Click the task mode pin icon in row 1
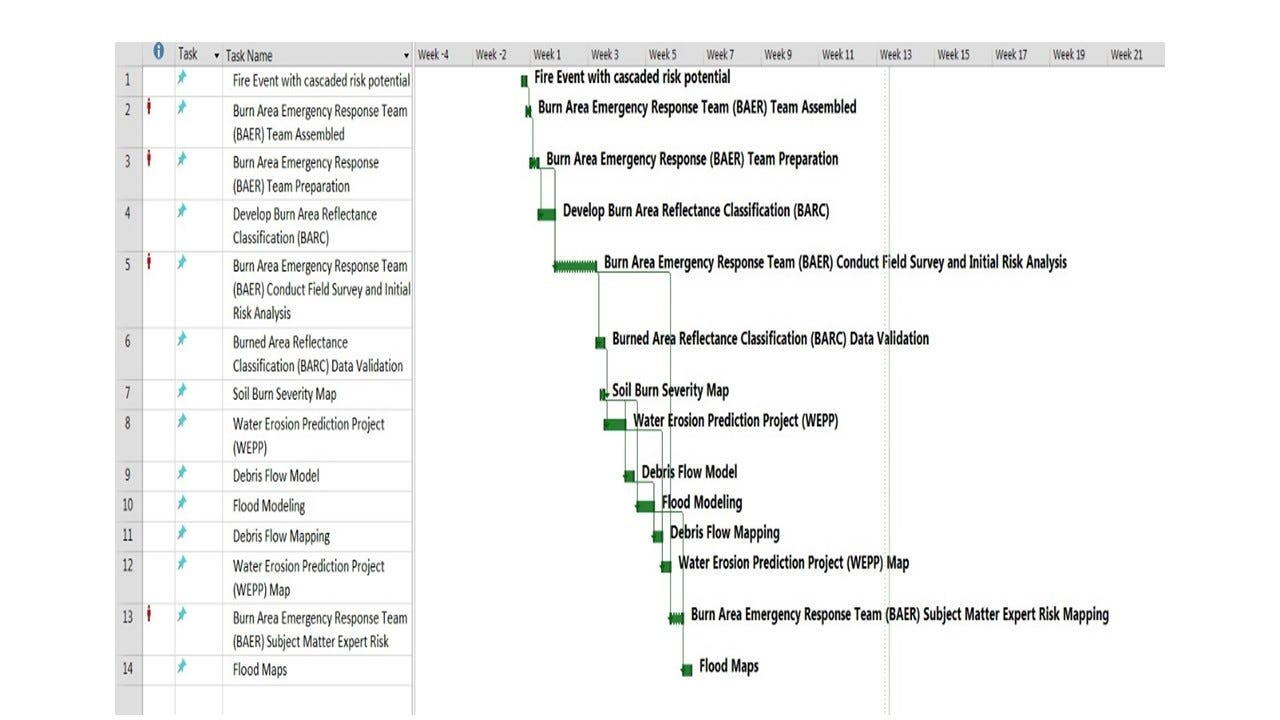Screen dimensions: 1280x720 tap(182, 76)
